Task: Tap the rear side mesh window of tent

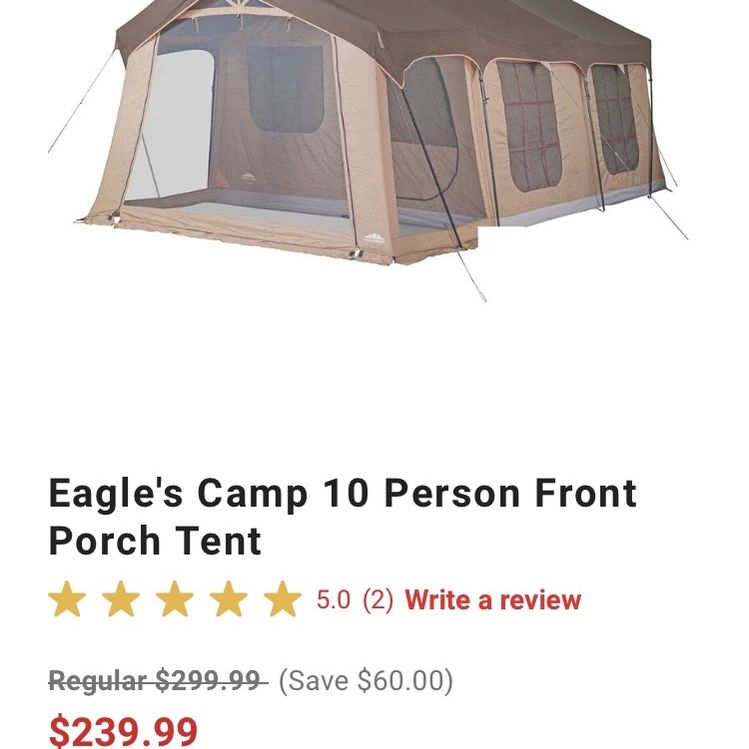Action: (616, 119)
